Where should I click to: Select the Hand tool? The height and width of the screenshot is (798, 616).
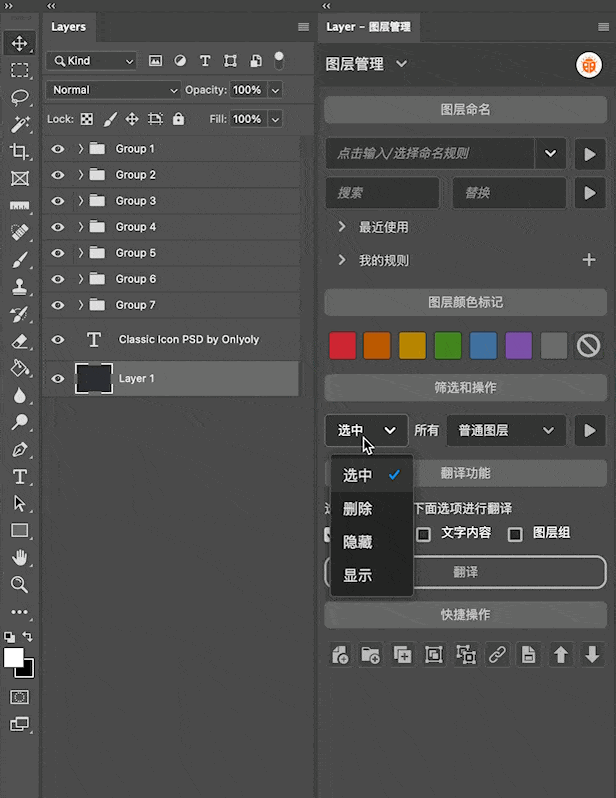point(19,558)
